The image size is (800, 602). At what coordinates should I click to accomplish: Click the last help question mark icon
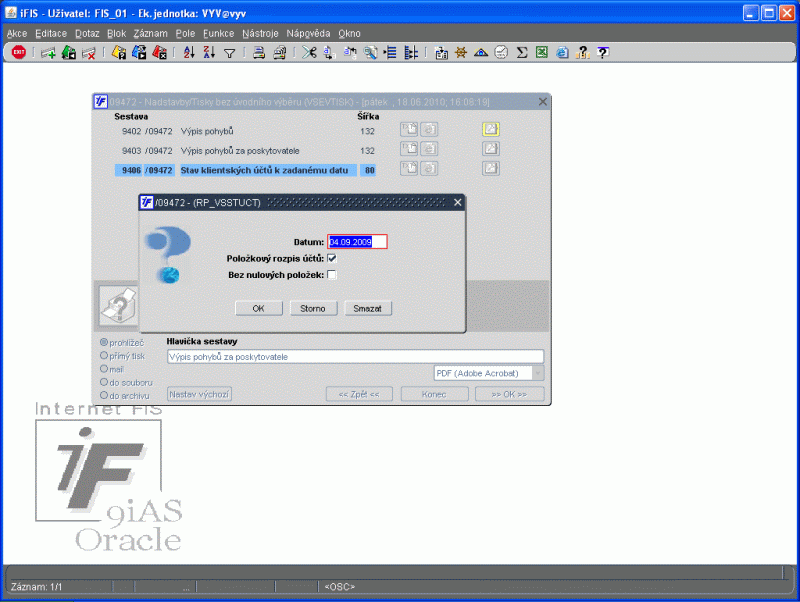click(x=603, y=53)
